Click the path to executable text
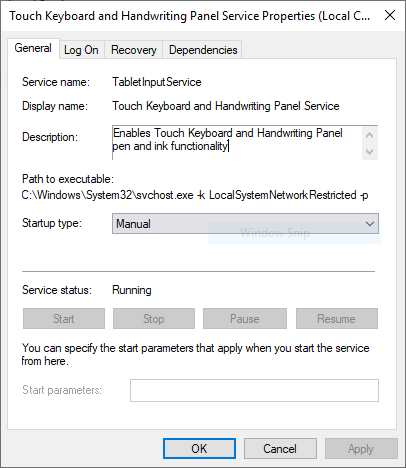406x468 pixels. pos(195,195)
